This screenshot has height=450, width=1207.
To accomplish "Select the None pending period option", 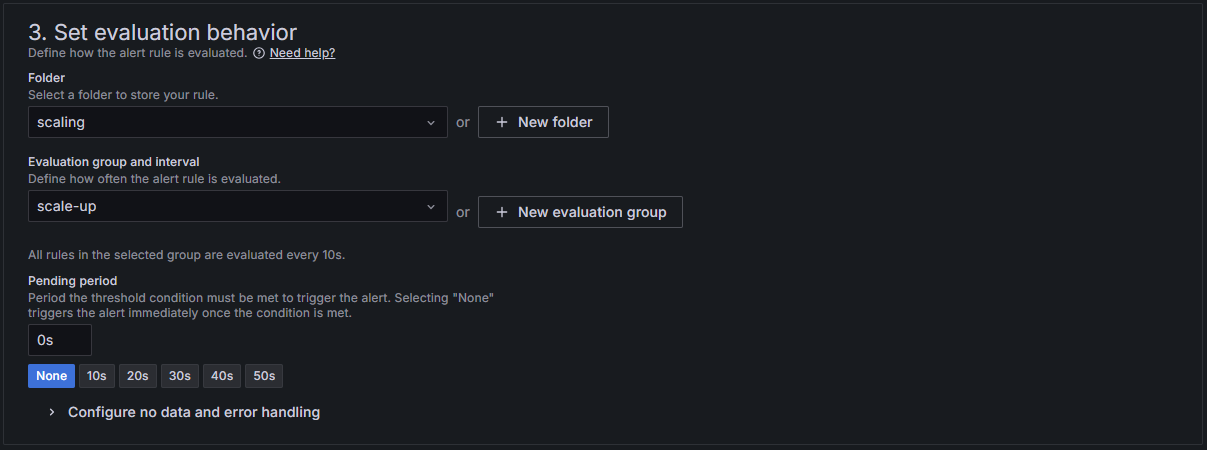I will pyautogui.click(x=51, y=376).
